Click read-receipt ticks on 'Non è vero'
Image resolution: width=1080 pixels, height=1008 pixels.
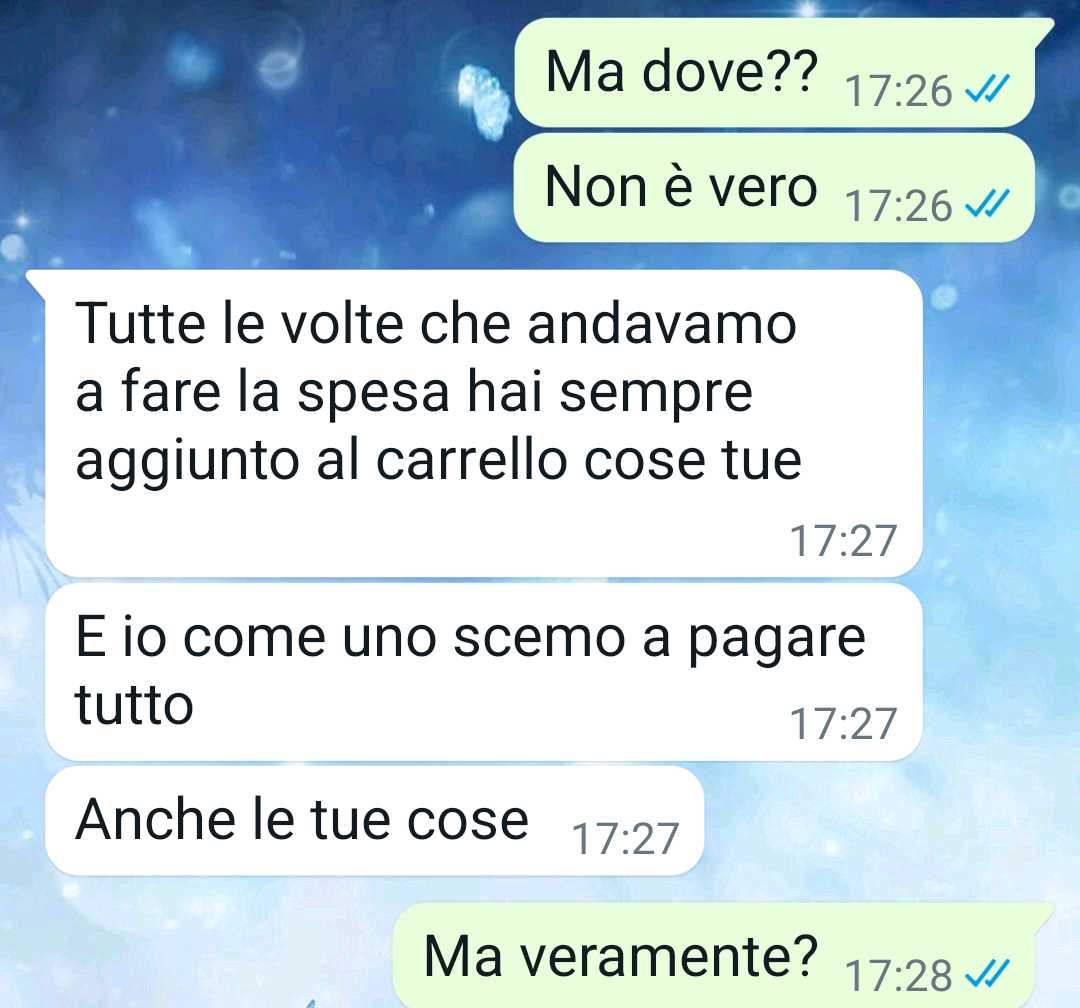(987, 204)
